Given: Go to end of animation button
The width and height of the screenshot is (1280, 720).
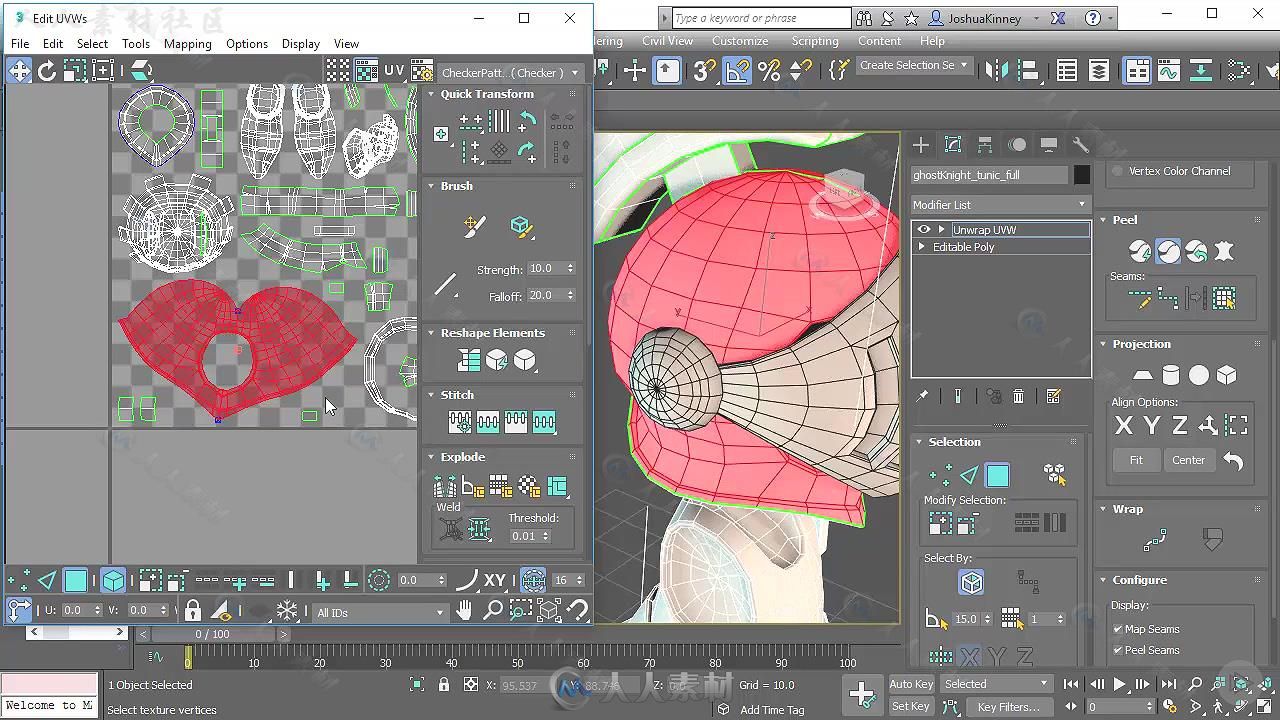Looking at the screenshot, I should [1168, 684].
